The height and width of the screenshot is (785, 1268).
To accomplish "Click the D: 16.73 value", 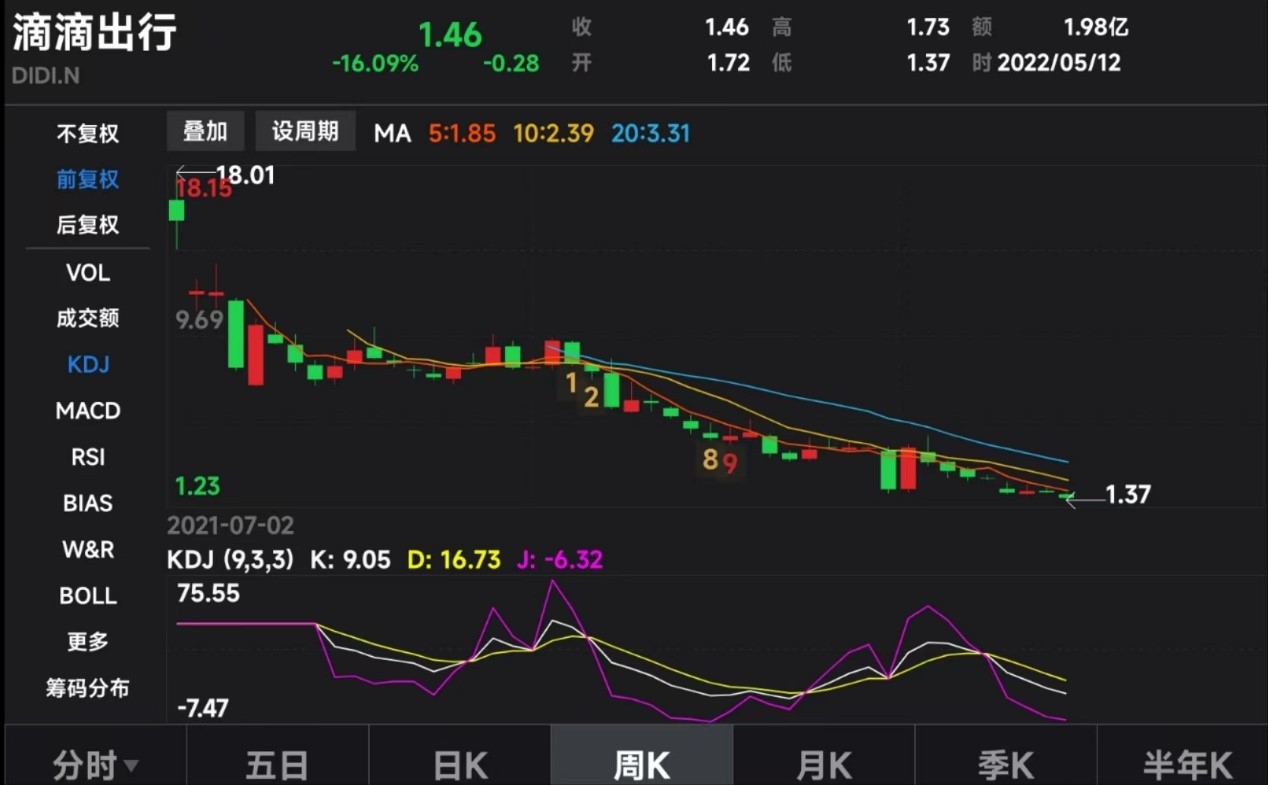I will click(454, 560).
